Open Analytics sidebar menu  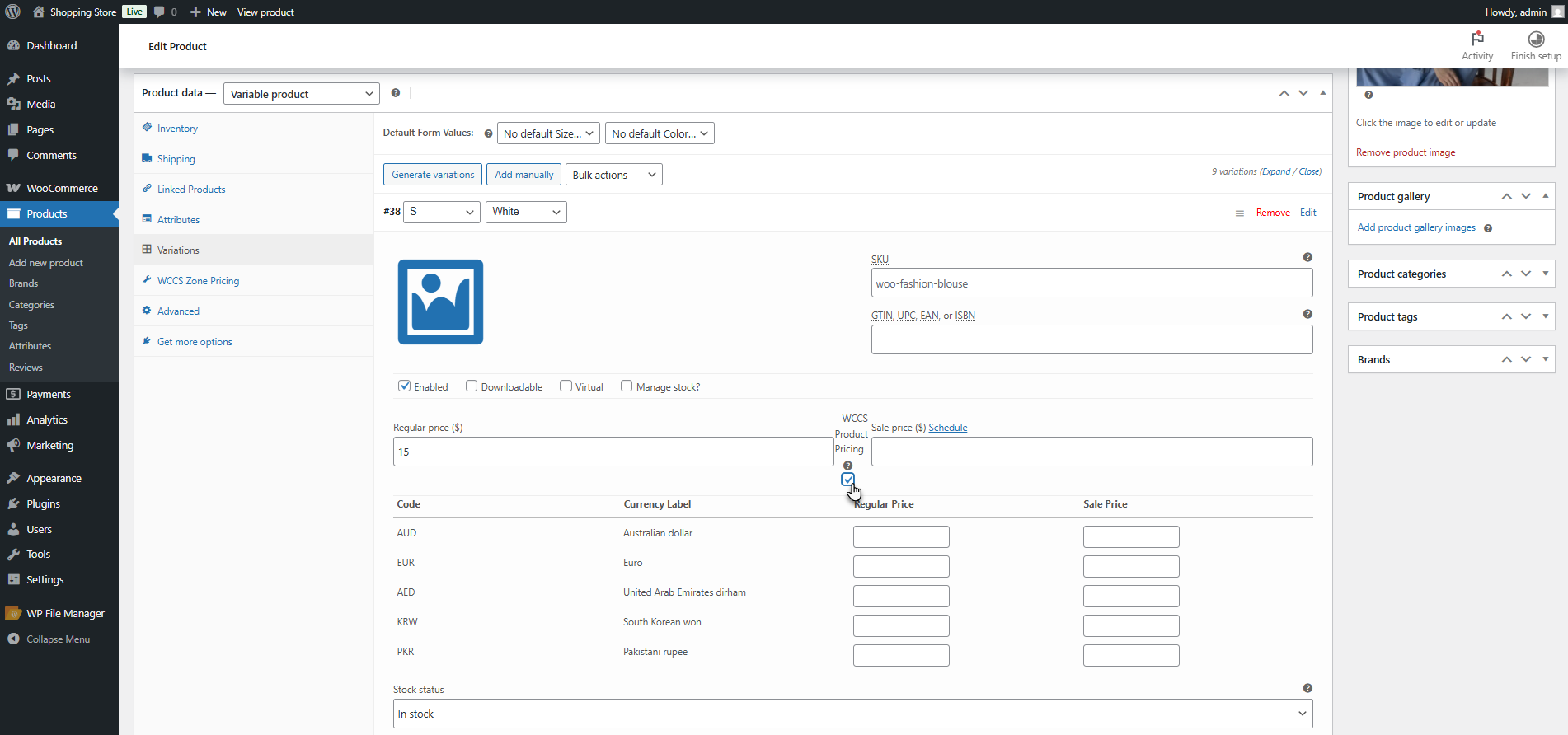59,420
